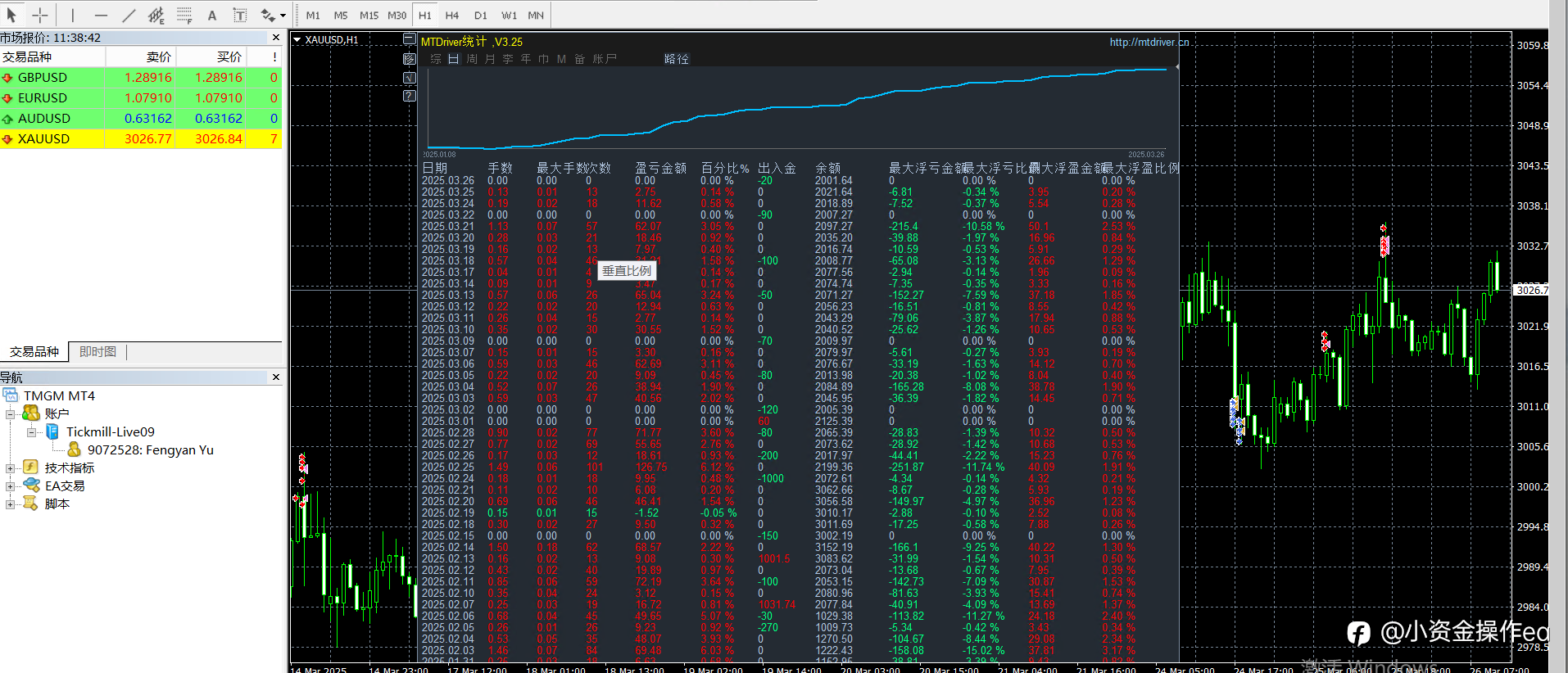Screen dimensions: 1568x673
Task: Select the cursor arrow tool
Action: coord(11,15)
